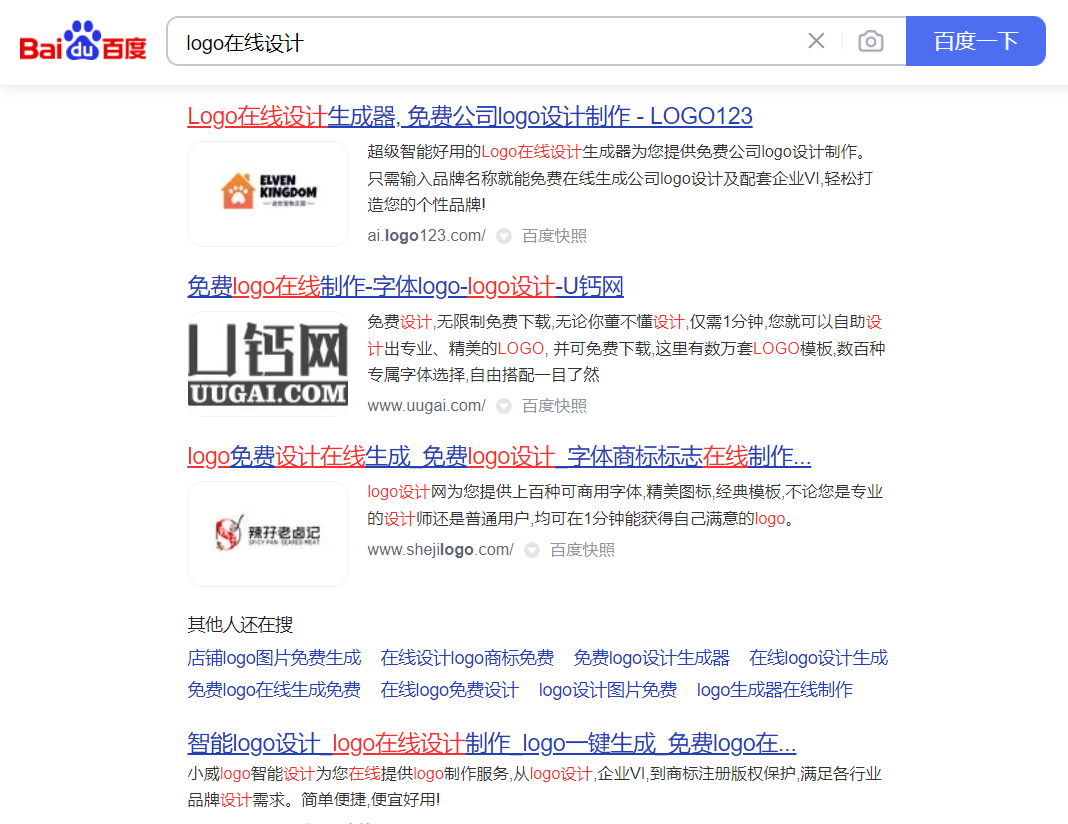Screen dimensions: 1068x824
Task: Click the 辣孖老卤记 logo thumbnail
Action: click(x=268, y=534)
